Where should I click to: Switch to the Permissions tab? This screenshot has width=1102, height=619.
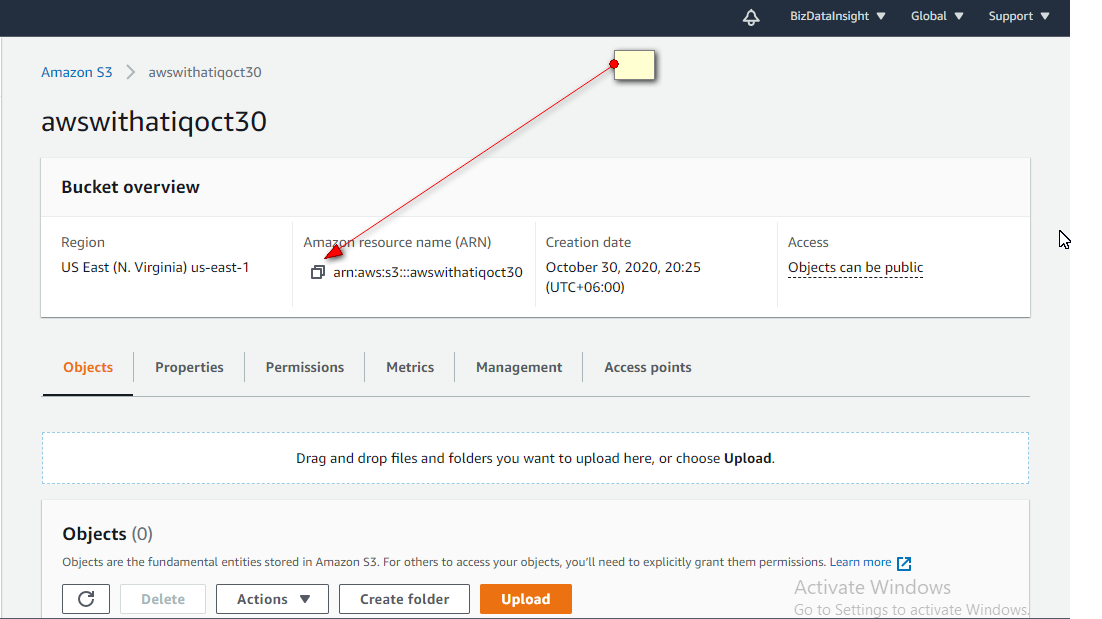(305, 367)
